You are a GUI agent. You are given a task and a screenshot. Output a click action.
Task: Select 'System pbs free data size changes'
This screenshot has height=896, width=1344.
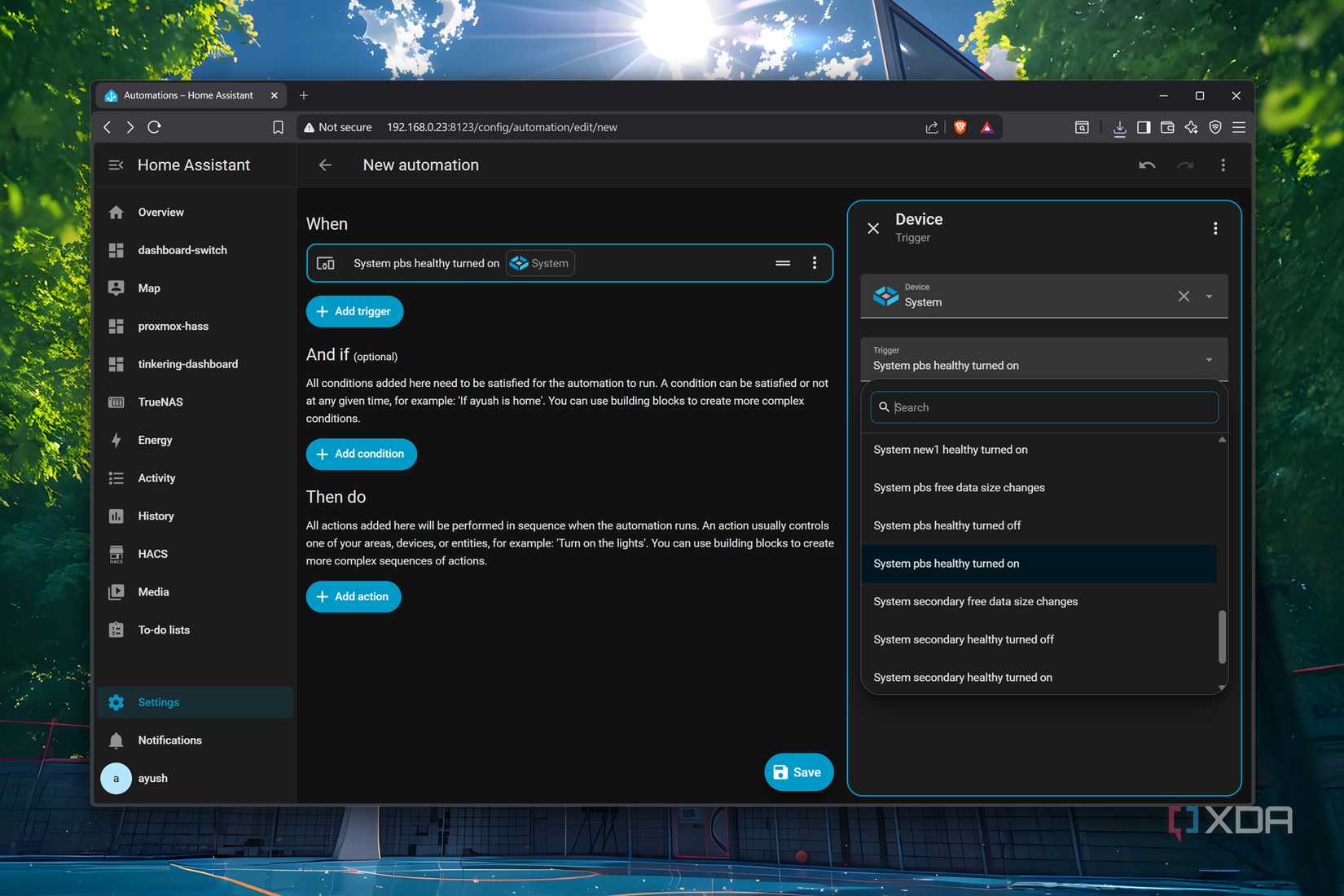click(1039, 488)
